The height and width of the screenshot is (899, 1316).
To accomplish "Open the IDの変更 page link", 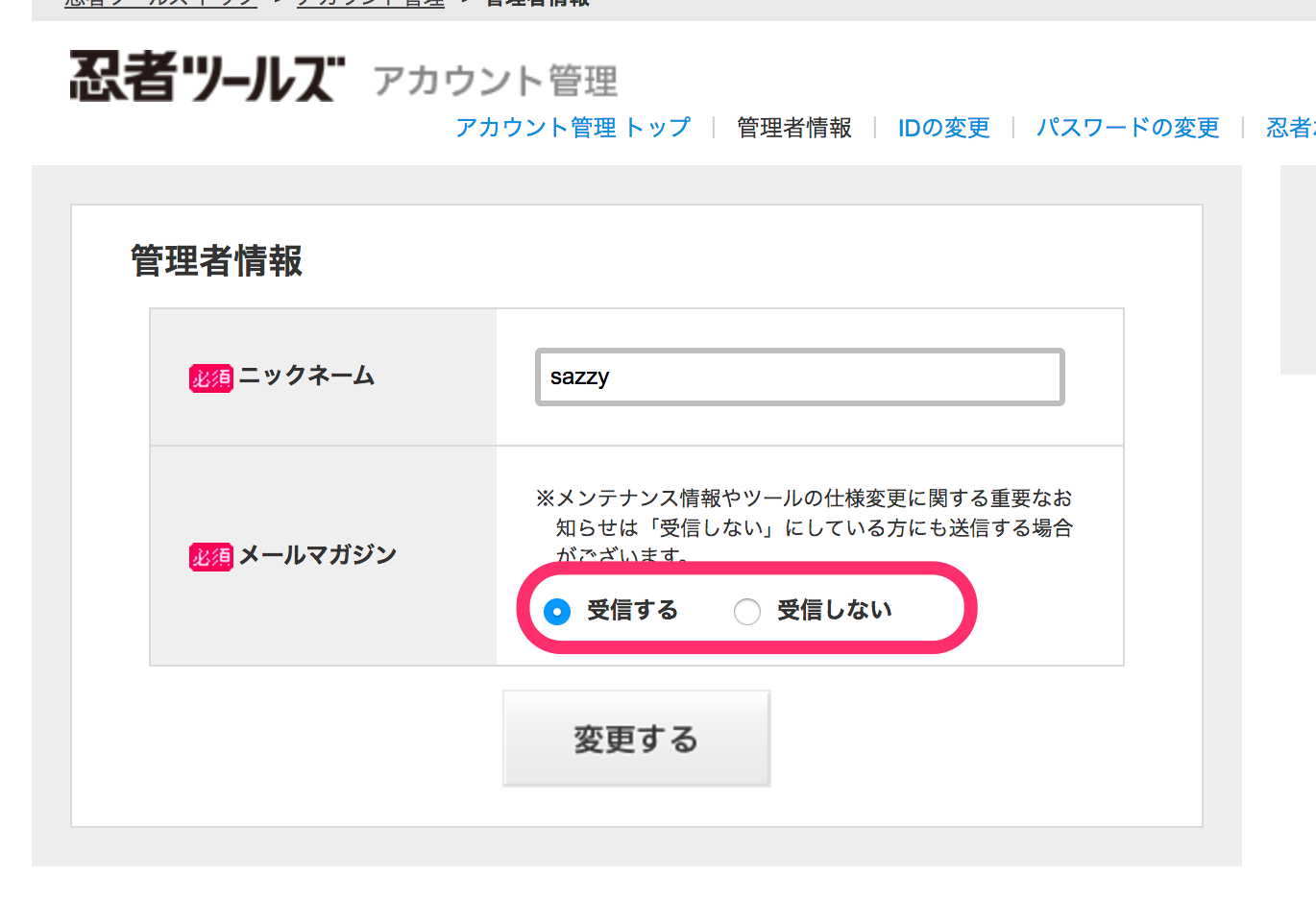I will coord(943,128).
